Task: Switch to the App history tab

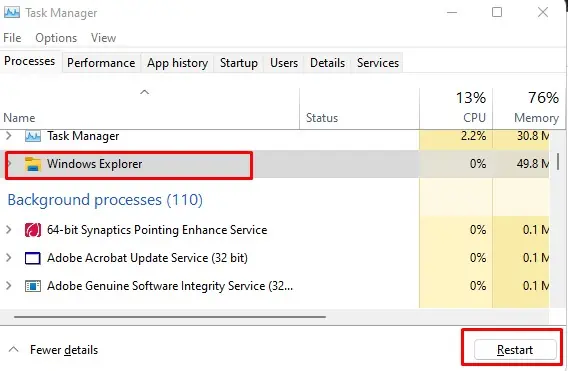Action: click(x=178, y=63)
